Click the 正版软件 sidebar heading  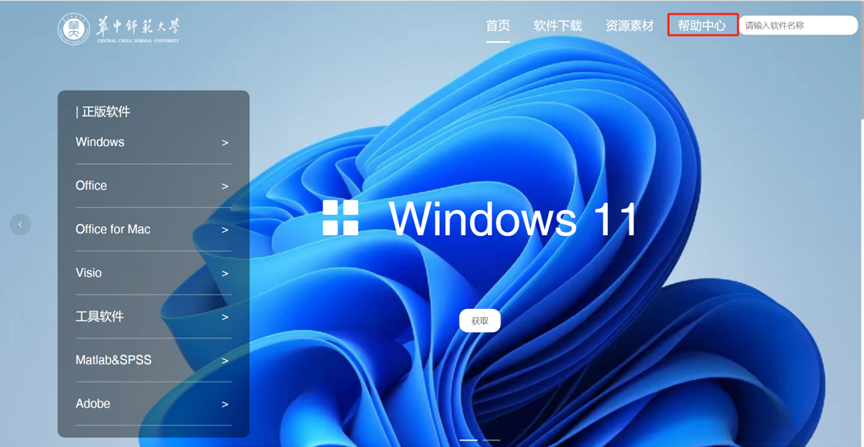click(103, 112)
